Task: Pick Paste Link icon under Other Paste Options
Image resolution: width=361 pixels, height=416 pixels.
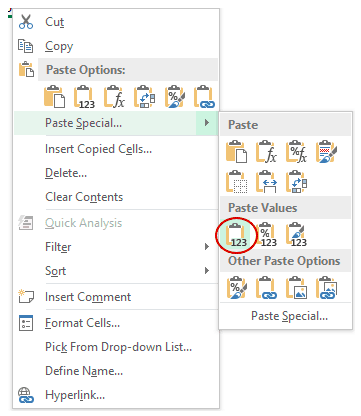Action: (x=266, y=287)
